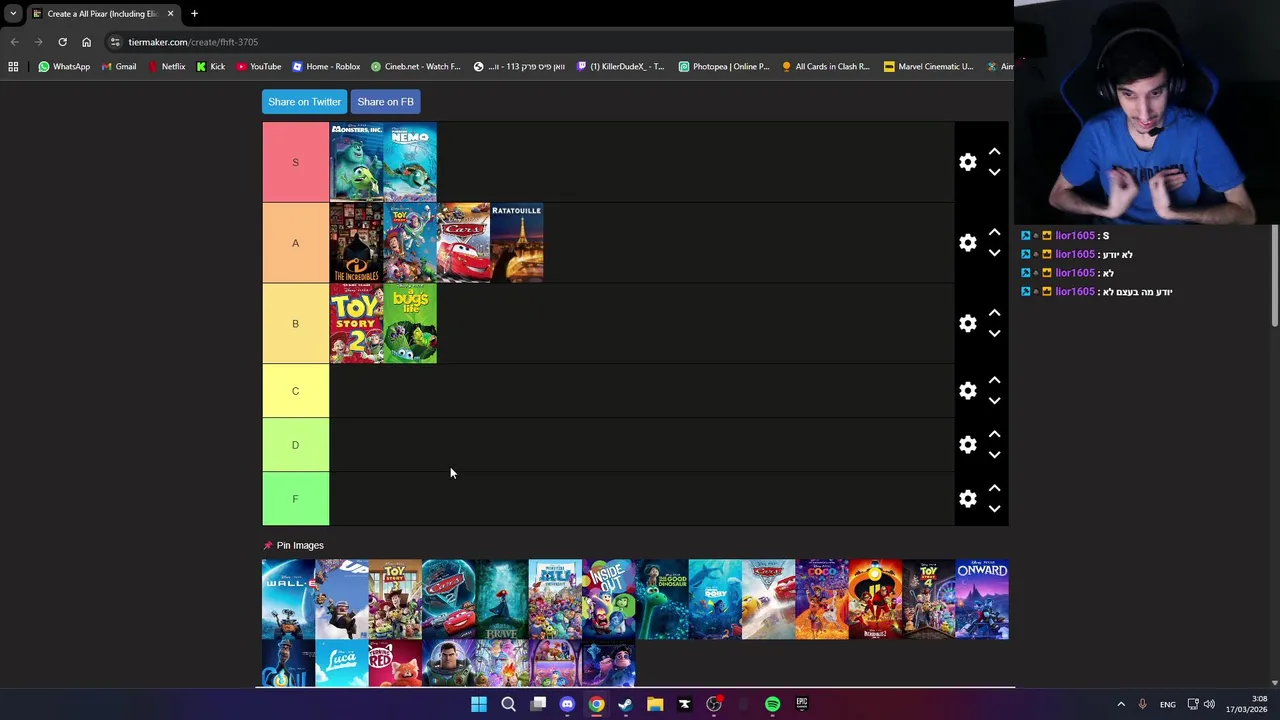This screenshot has width=1280, height=720.
Task: Open settings gear for the F tier
Action: pyautogui.click(x=967, y=499)
